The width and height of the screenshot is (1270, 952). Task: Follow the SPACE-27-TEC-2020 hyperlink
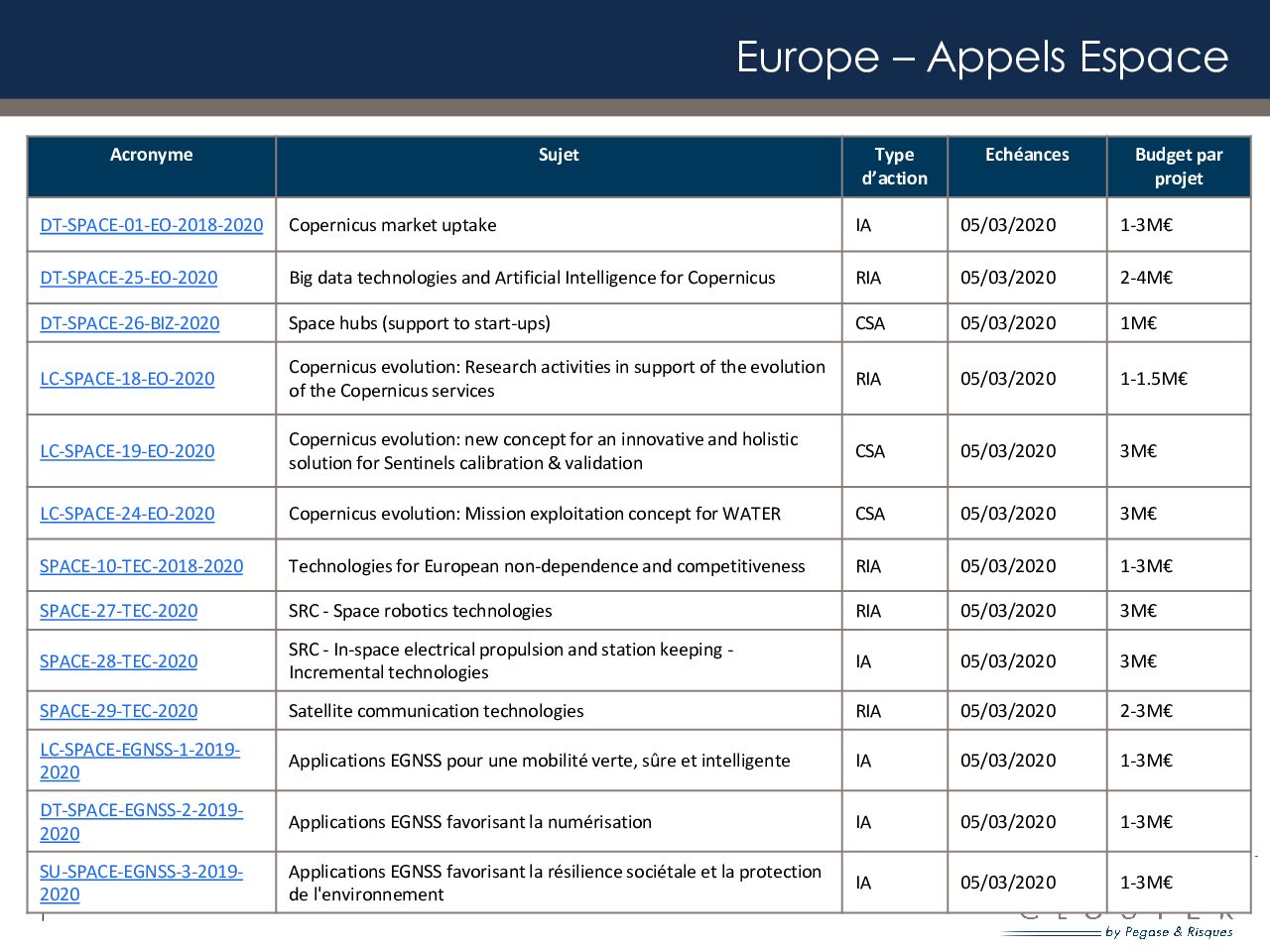point(118,611)
